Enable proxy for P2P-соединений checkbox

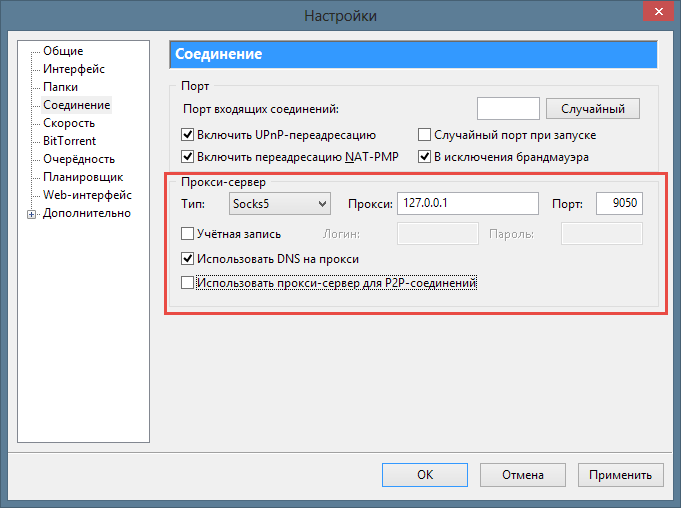point(187,284)
